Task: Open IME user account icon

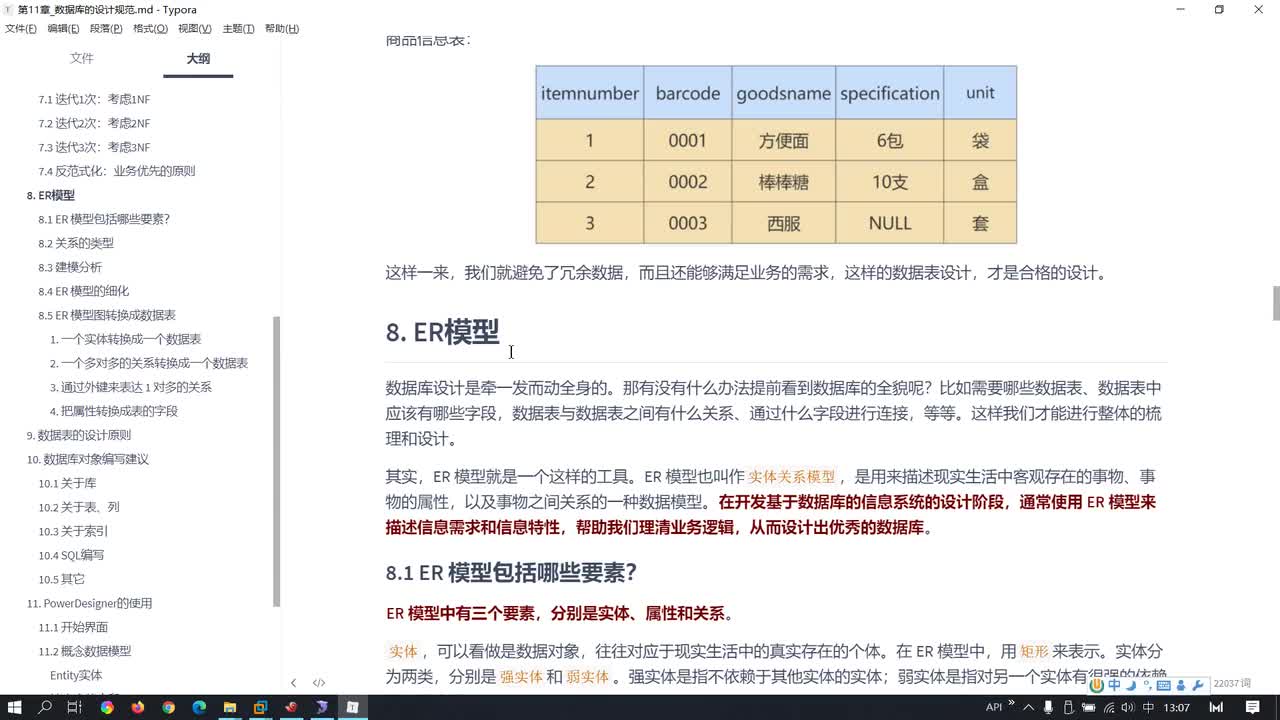Action: pyautogui.click(x=1181, y=685)
